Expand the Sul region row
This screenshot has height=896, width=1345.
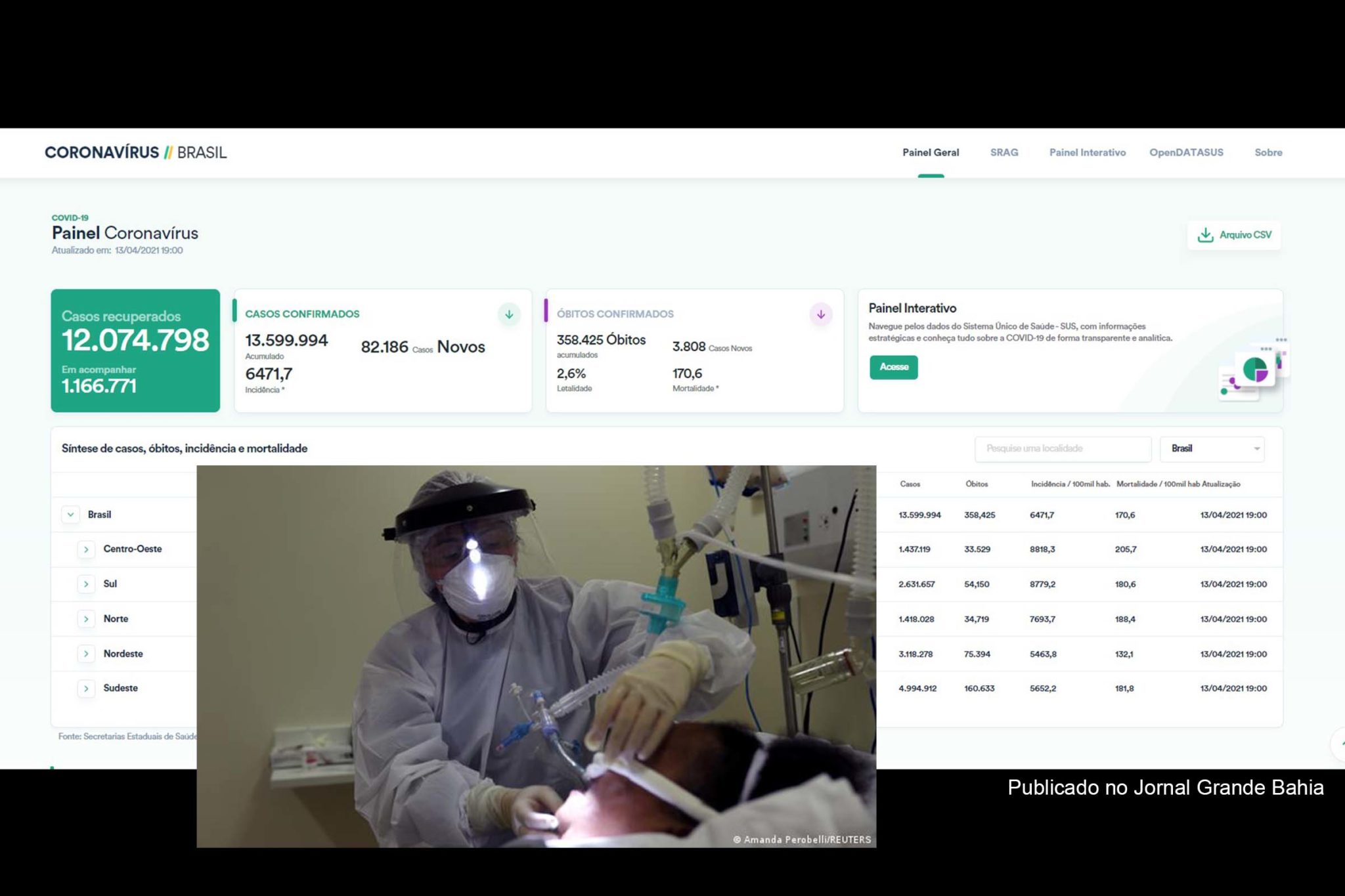coord(86,584)
